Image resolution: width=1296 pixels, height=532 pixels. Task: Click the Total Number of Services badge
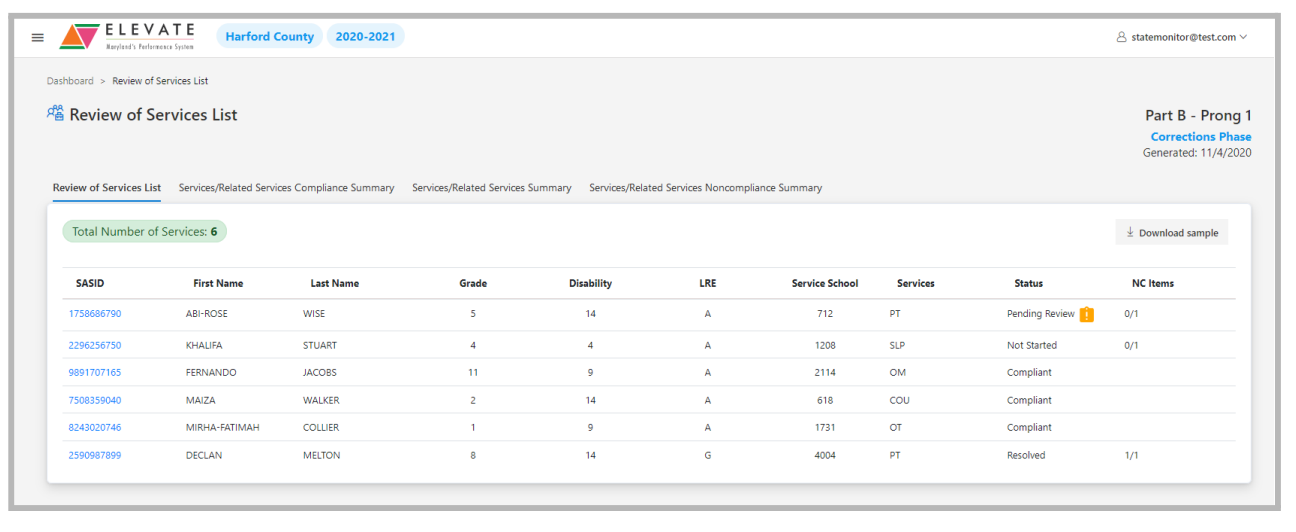(x=145, y=232)
